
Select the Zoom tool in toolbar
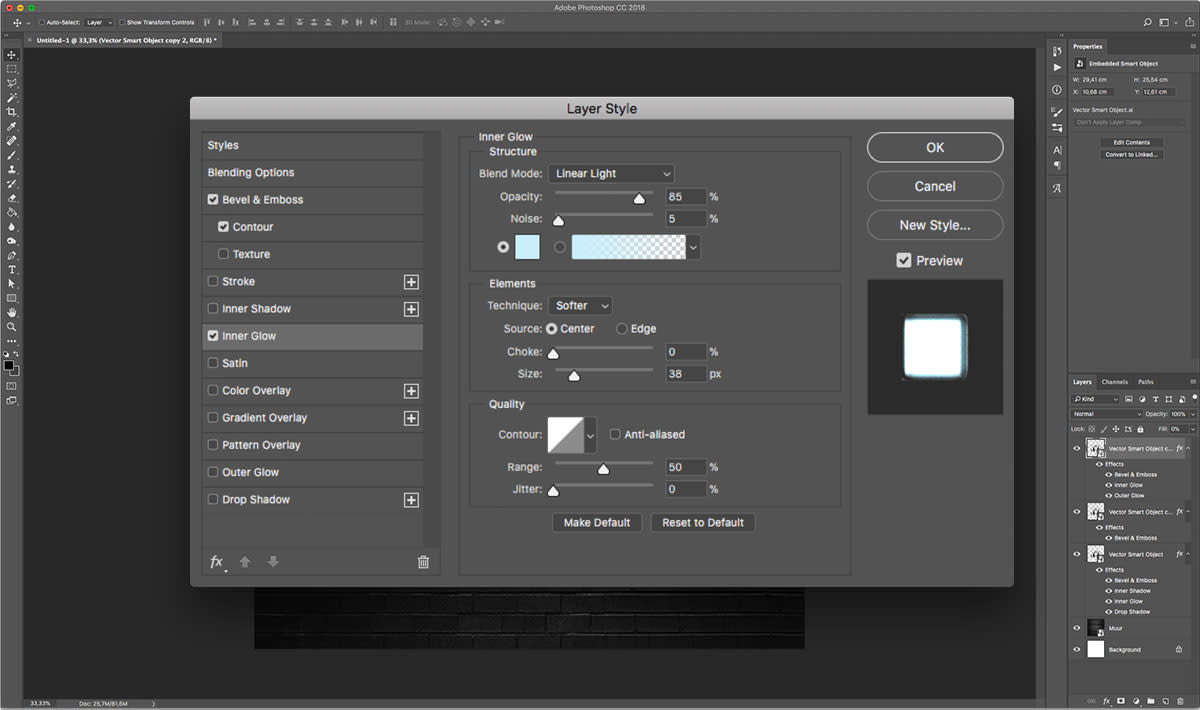(12, 327)
